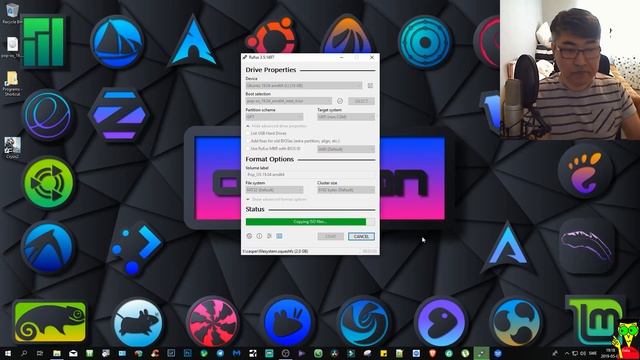Image resolution: width=640 pixels, height=360 pixels.
Task: Open the Cluster size dropdown
Action: (346, 190)
